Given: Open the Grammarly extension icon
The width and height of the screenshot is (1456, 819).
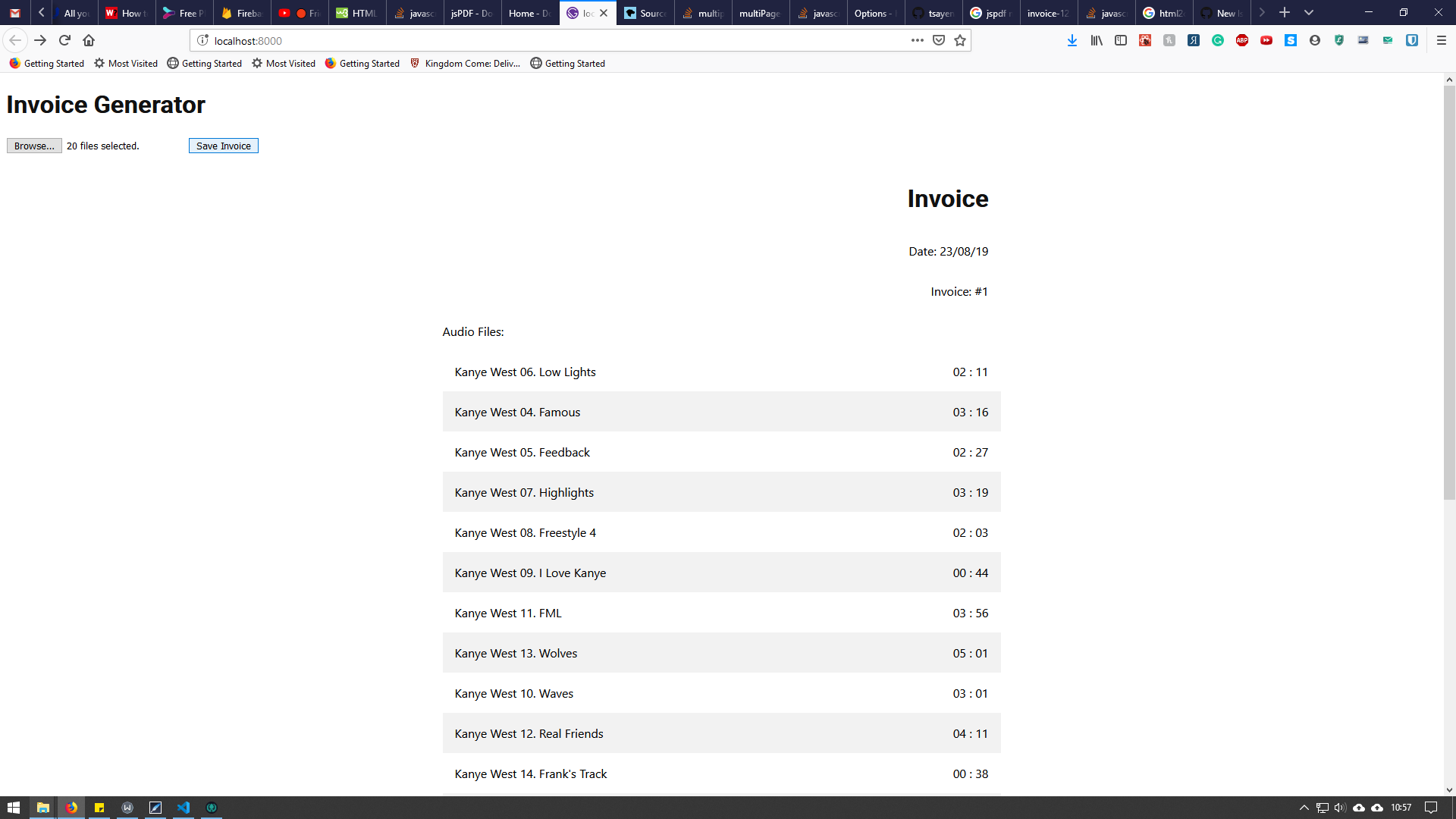Looking at the screenshot, I should pos(1218,41).
